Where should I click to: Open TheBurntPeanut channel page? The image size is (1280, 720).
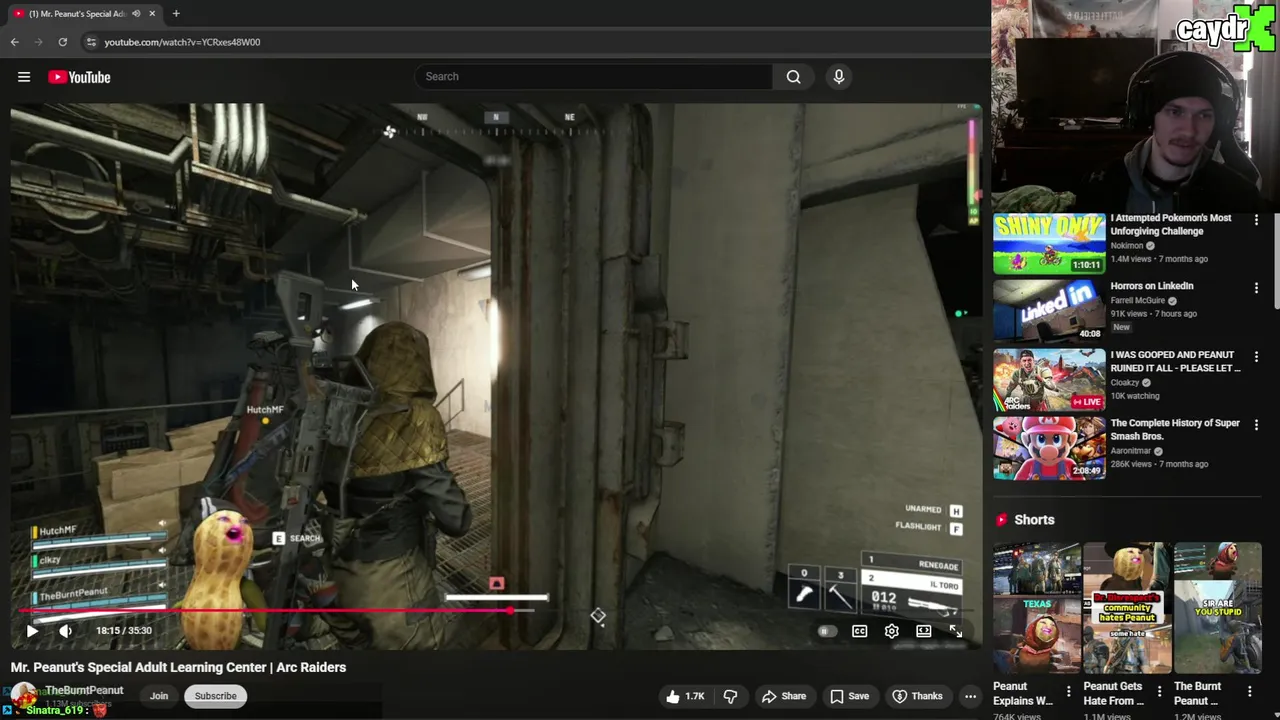[84, 690]
